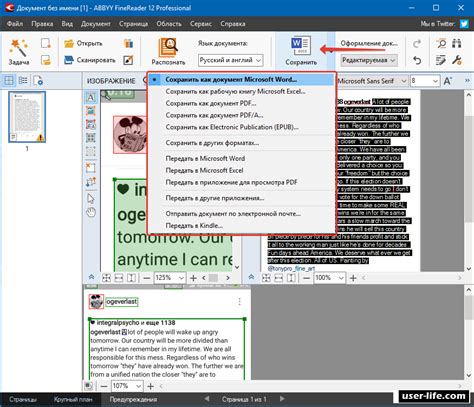The height and width of the screenshot is (407, 474).
Task: Open the Сервис menu
Action: pos(201,24)
